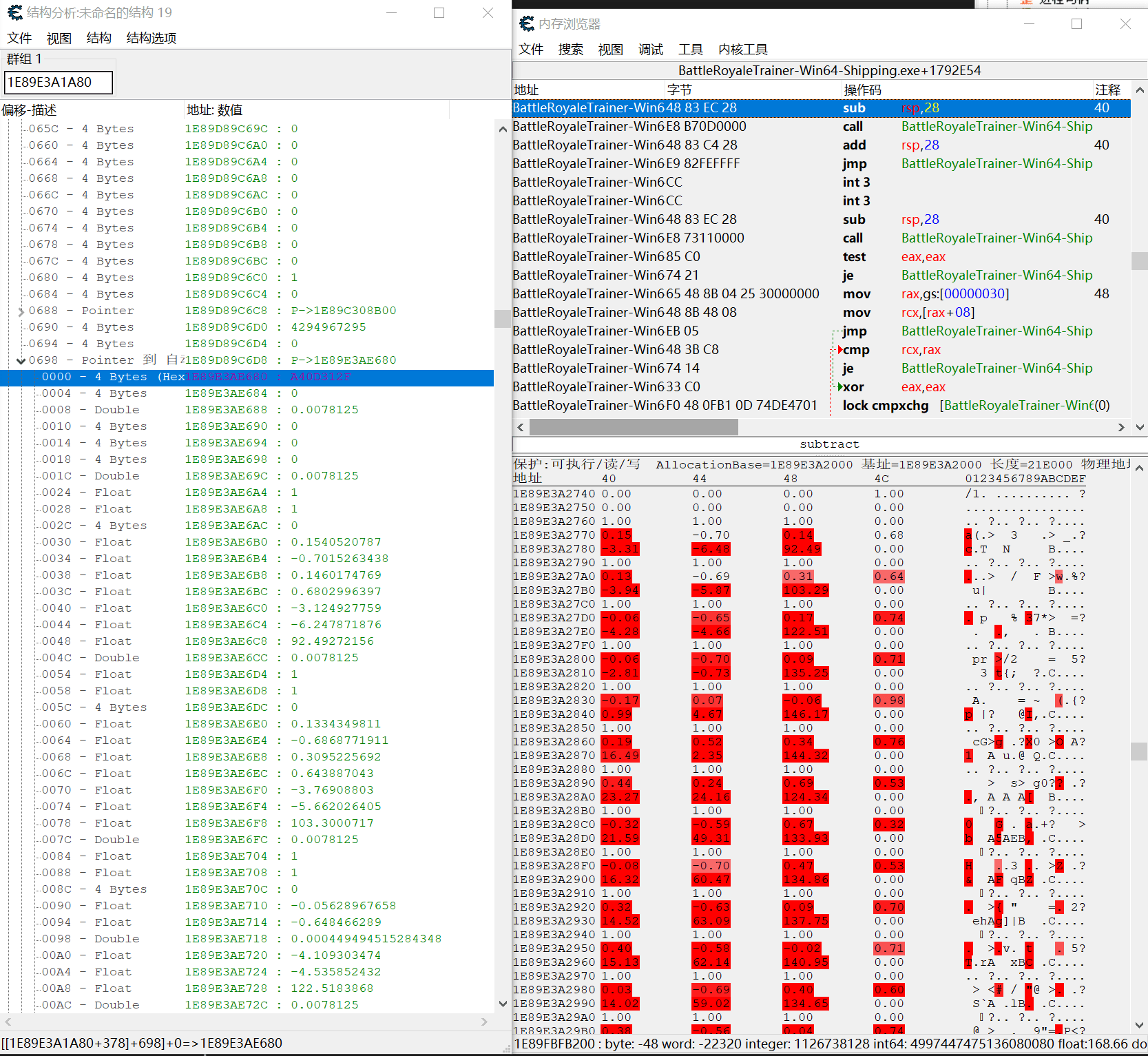
Task: Click the 地址 column header in disassembler
Action: (589, 90)
